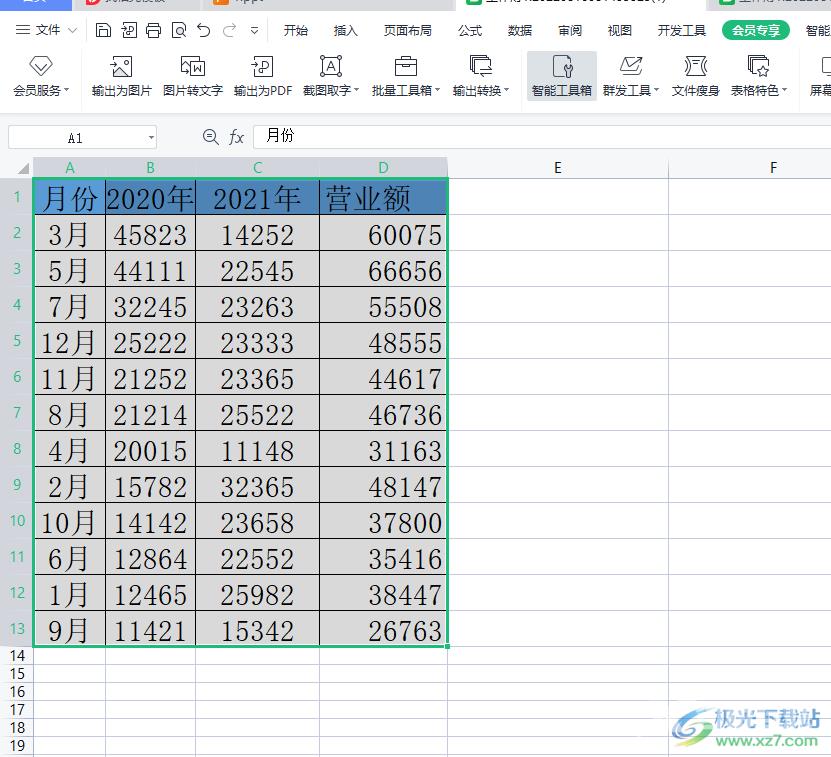The image size is (831, 757).
Task: Expand the quick access toolbar dropdown
Action: (254, 31)
